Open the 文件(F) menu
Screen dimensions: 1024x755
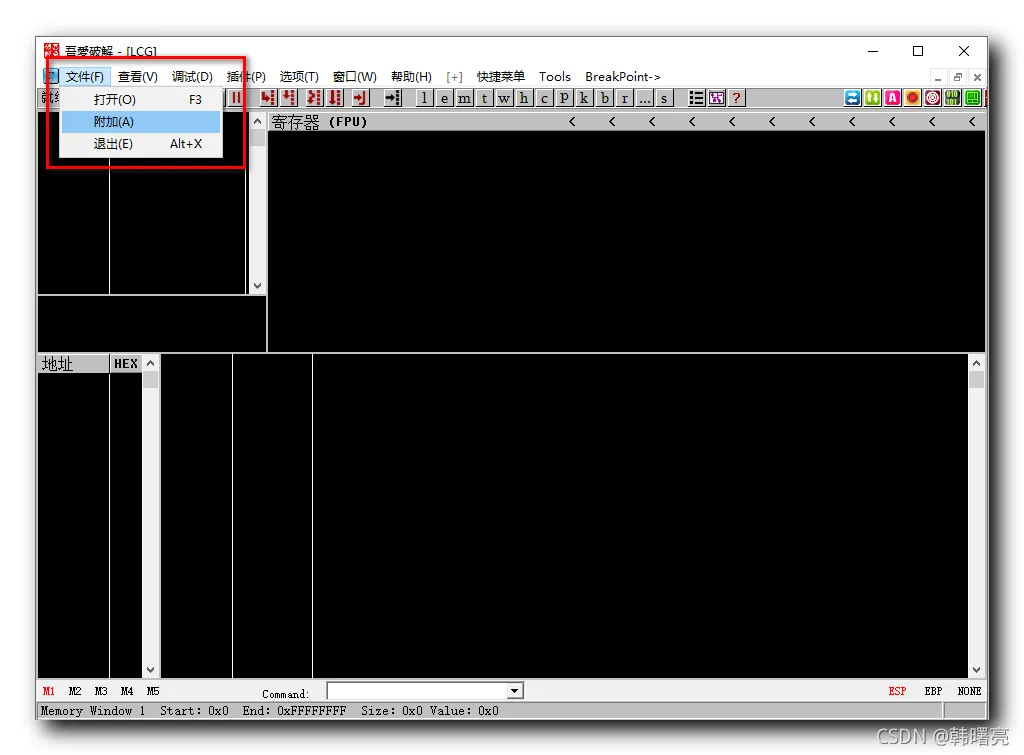[x=85, y=76]
